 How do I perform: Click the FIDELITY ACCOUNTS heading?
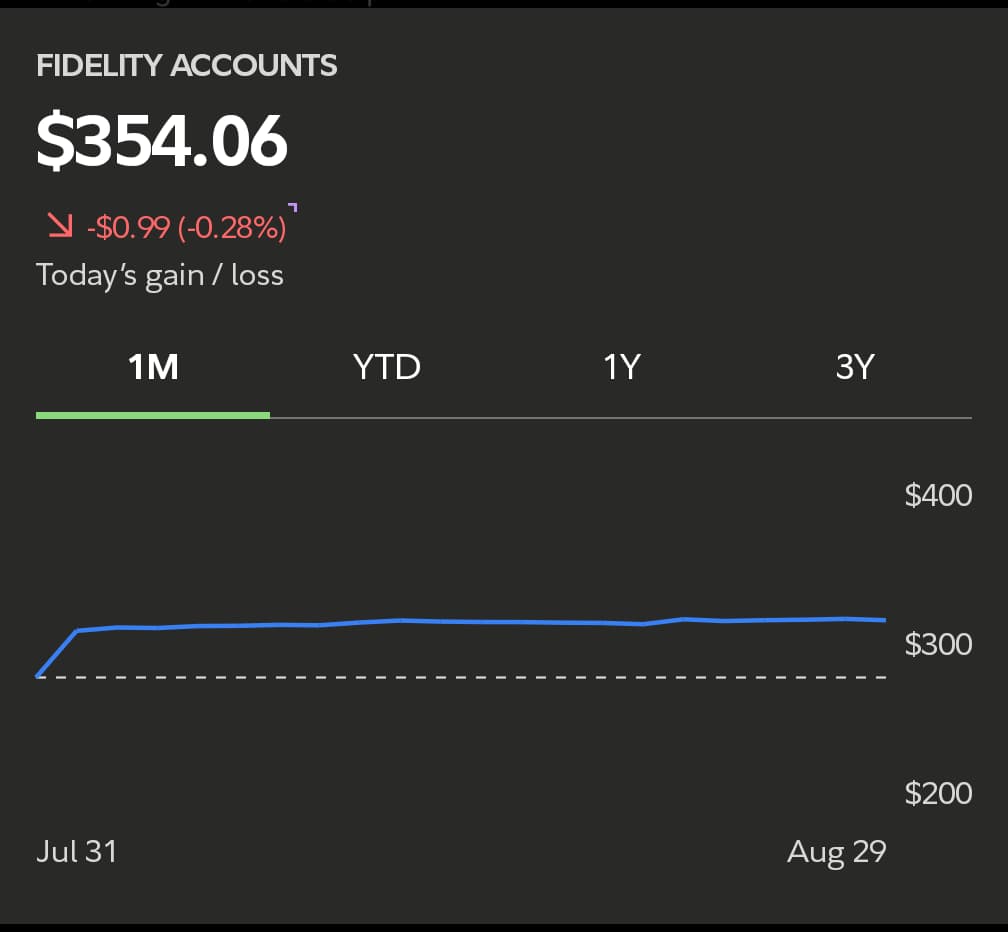[187, 66]
